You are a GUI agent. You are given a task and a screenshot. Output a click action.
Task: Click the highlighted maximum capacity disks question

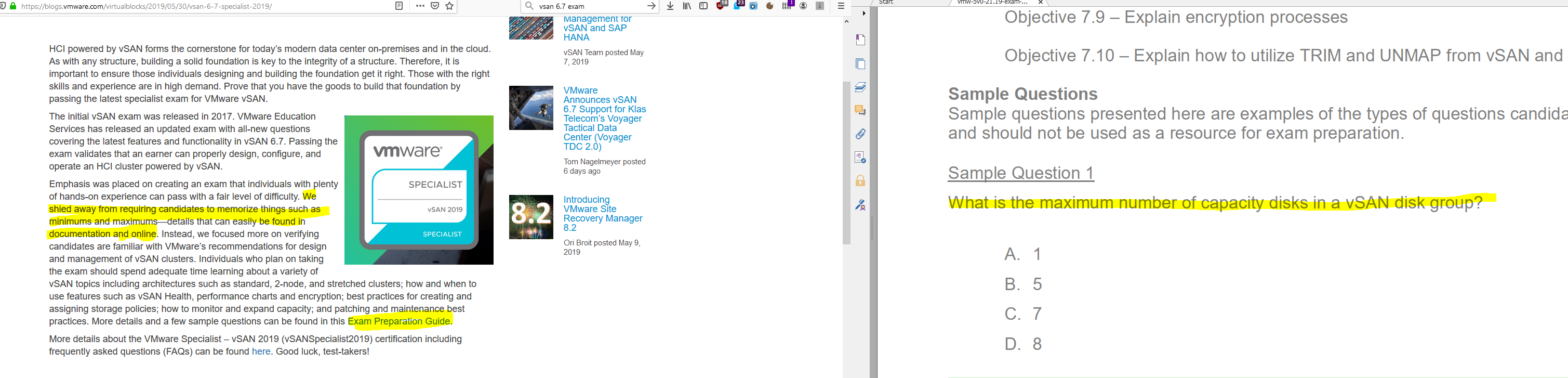[1216, 202]
